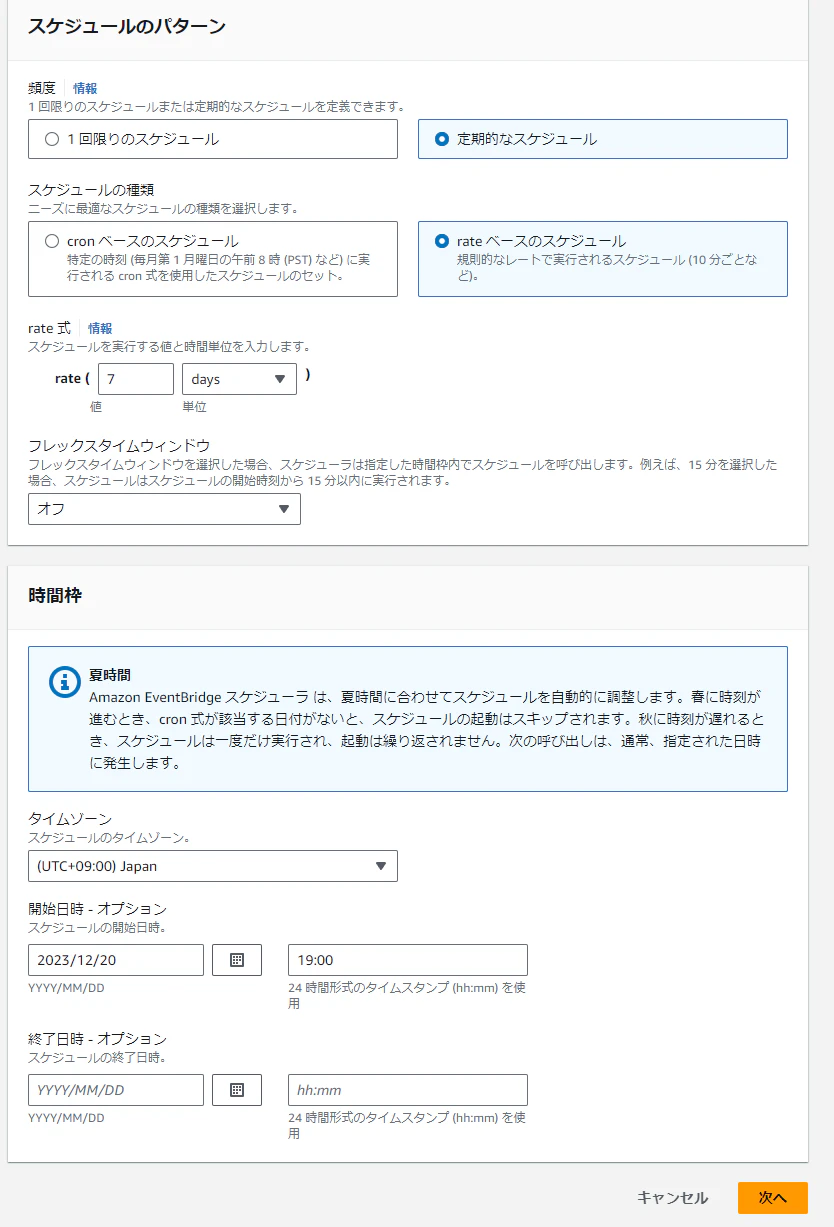
Task: Click the empty end date field
Action: click(x=116, y=1090)
